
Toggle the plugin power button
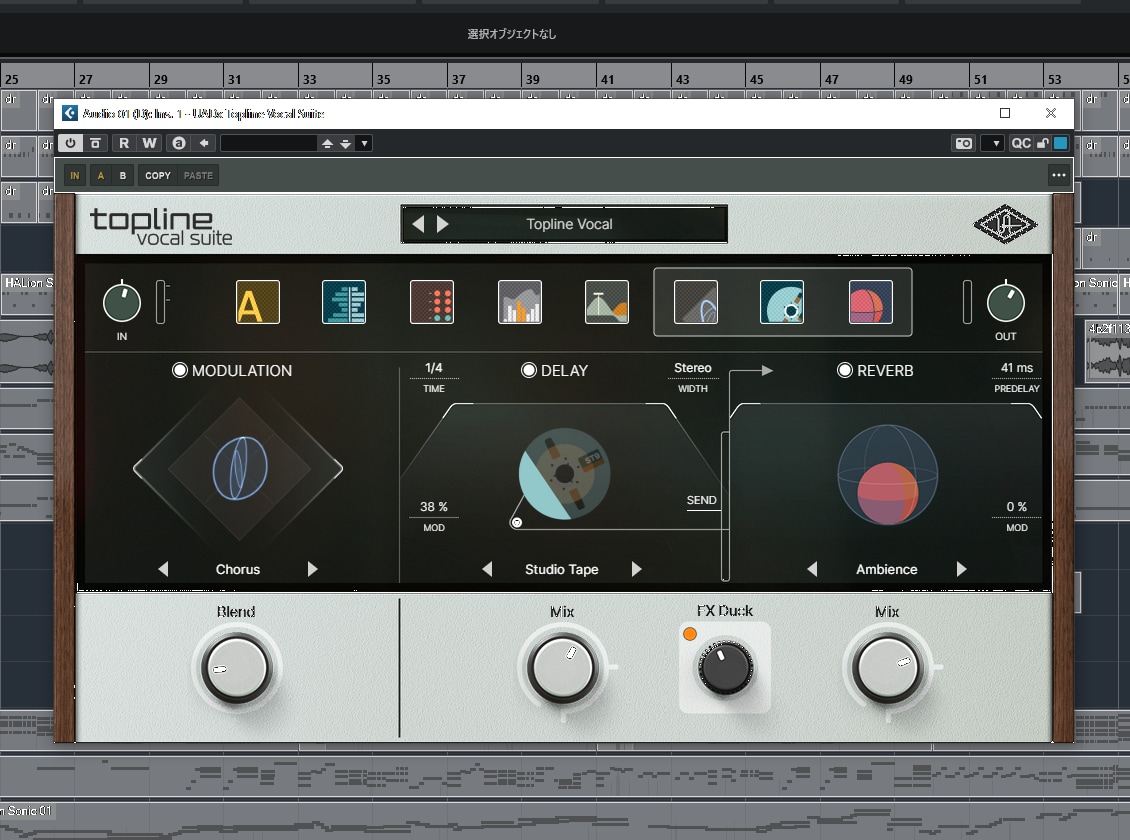70,143
